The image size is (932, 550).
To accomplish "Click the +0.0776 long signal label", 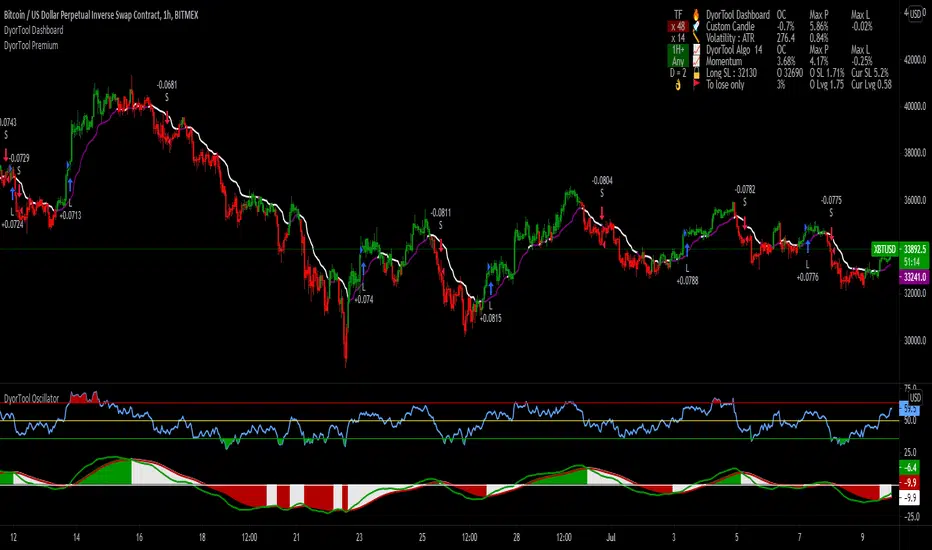I will coord(807,277).
